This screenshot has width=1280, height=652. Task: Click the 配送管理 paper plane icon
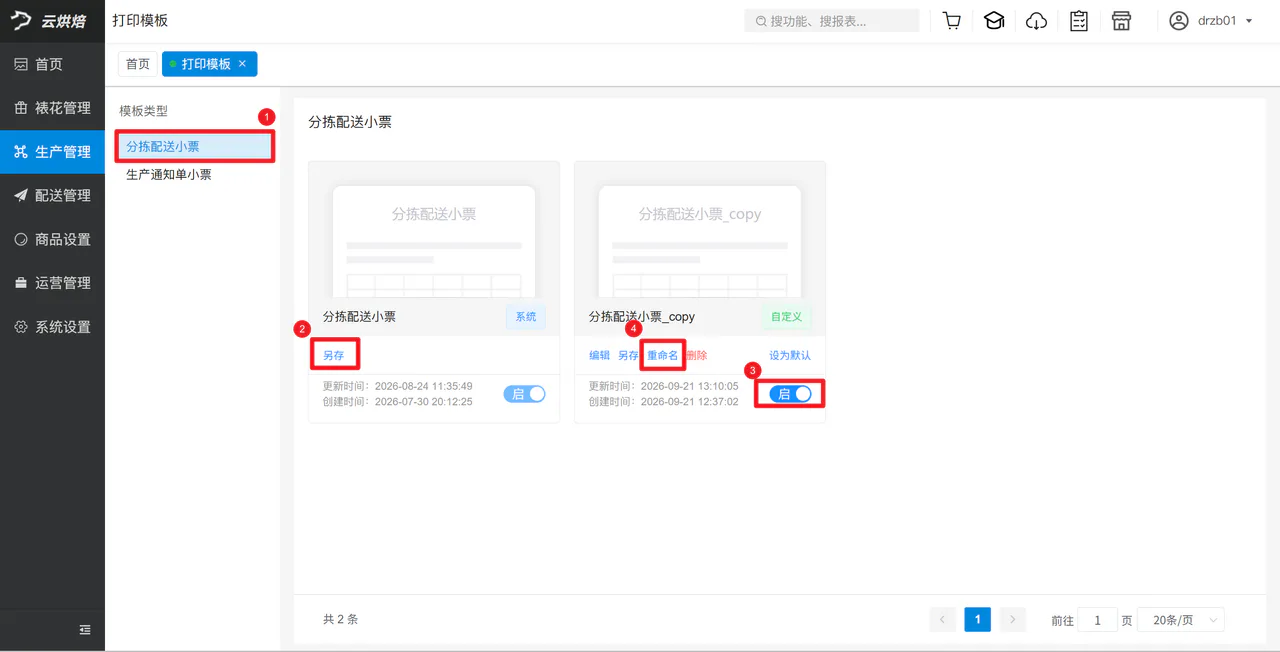click(x=21, y=196)
